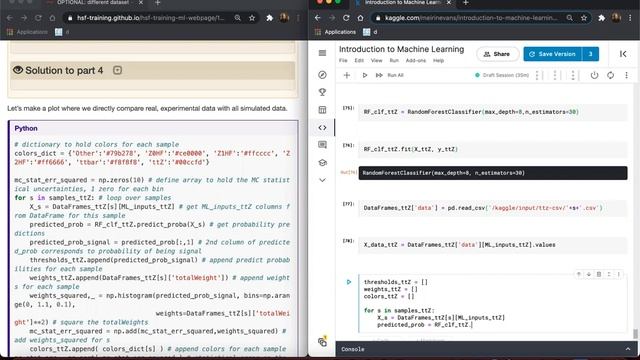Power off the notebook session
The image size is (640, 360).
tap(594, 75)
